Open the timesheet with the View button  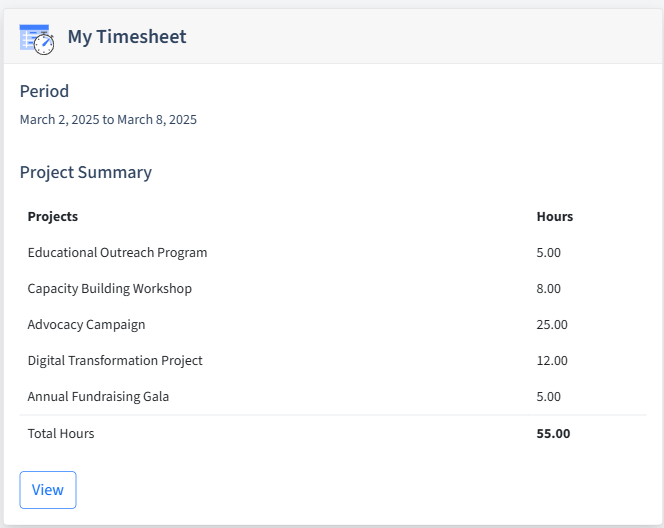(48, 490)
